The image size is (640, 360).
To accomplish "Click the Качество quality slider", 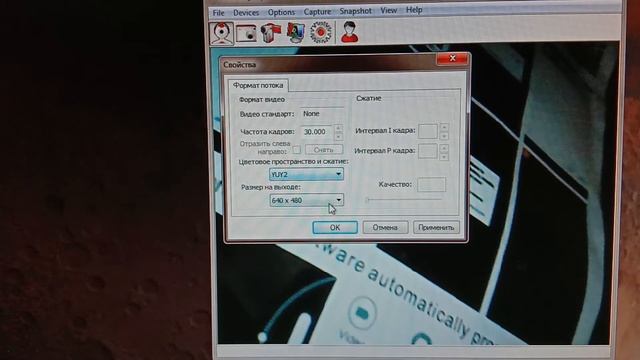I will pos(404,200).
